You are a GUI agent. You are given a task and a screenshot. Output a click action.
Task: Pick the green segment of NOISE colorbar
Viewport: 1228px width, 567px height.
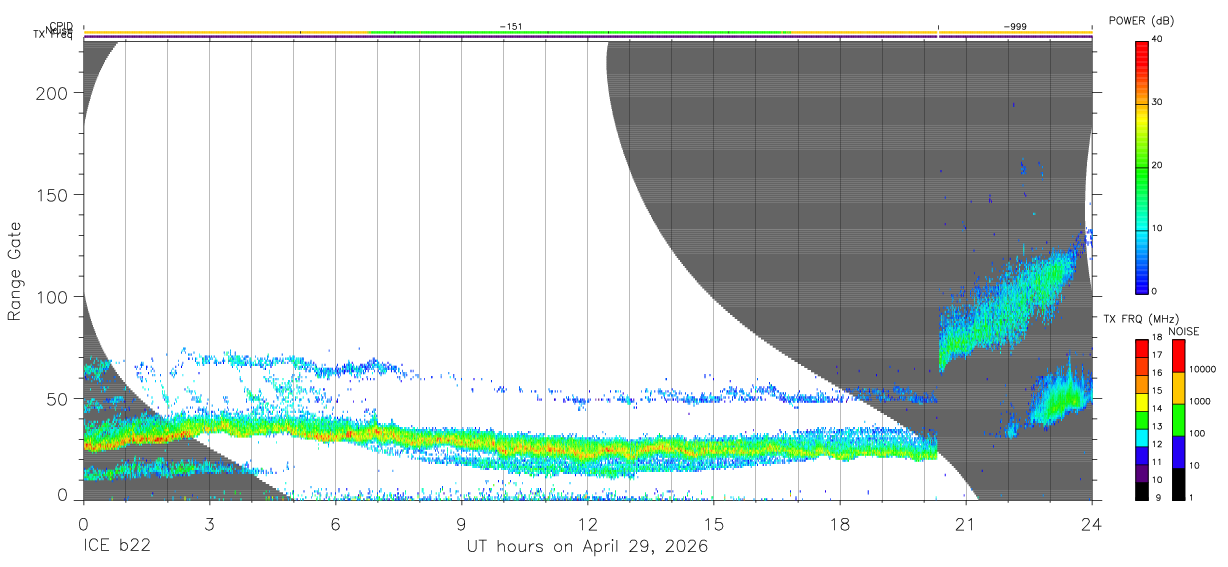1178,420
